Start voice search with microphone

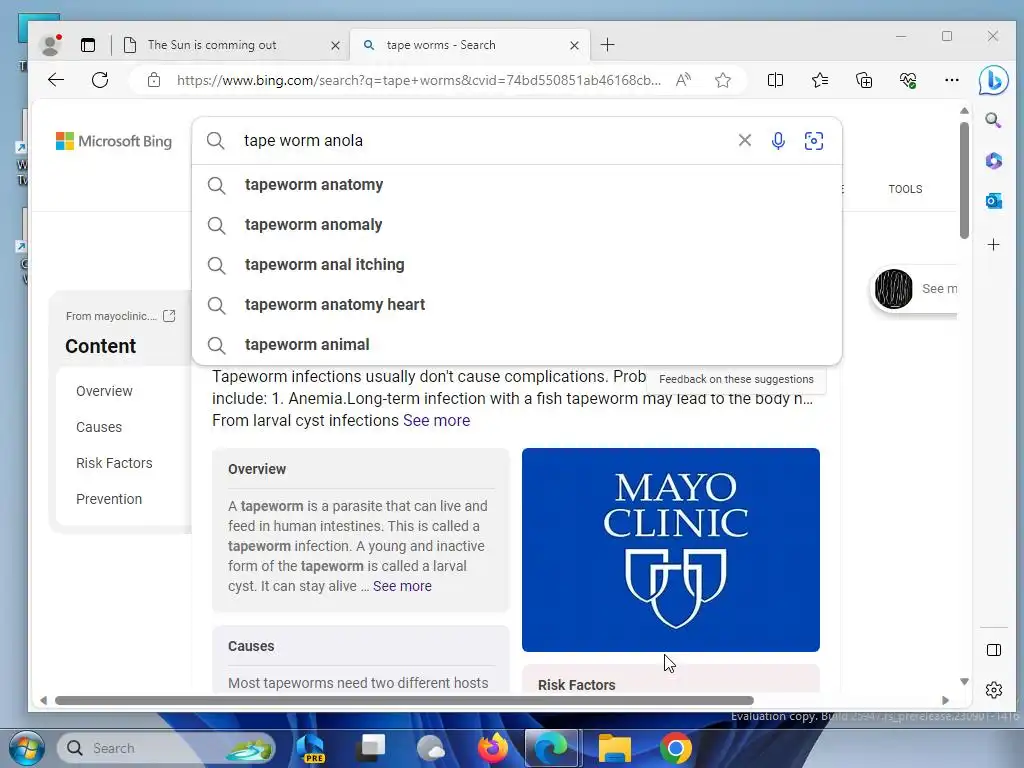[x=778, y=140]
